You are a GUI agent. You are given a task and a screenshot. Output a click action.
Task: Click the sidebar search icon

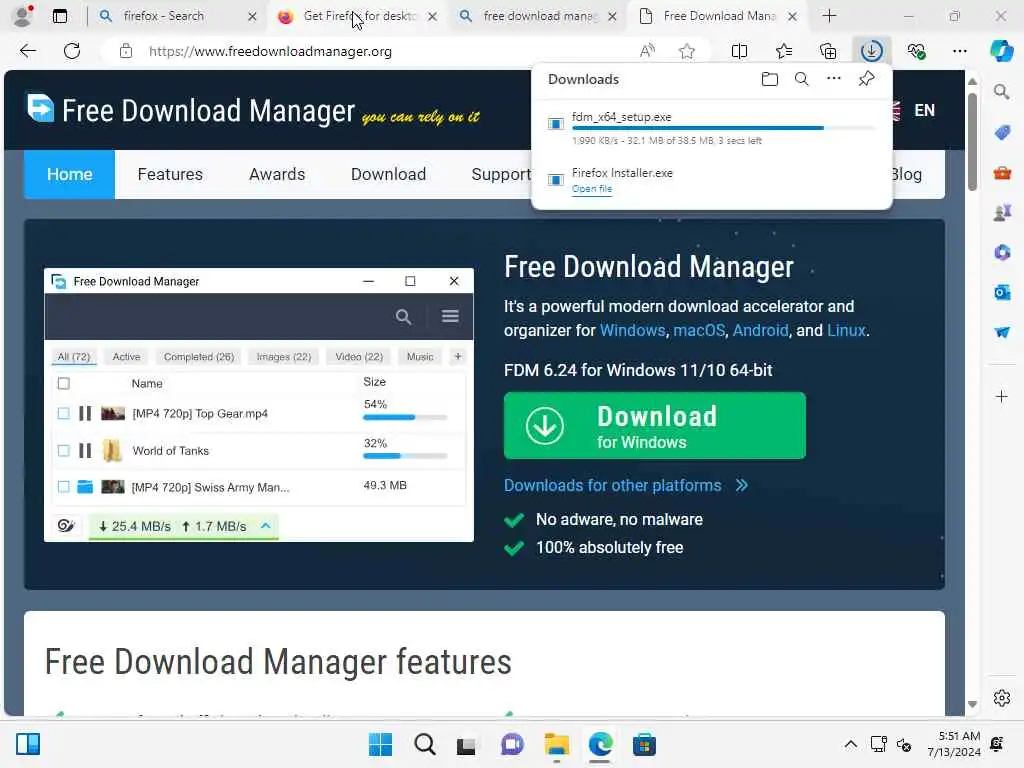(1002, 92)
